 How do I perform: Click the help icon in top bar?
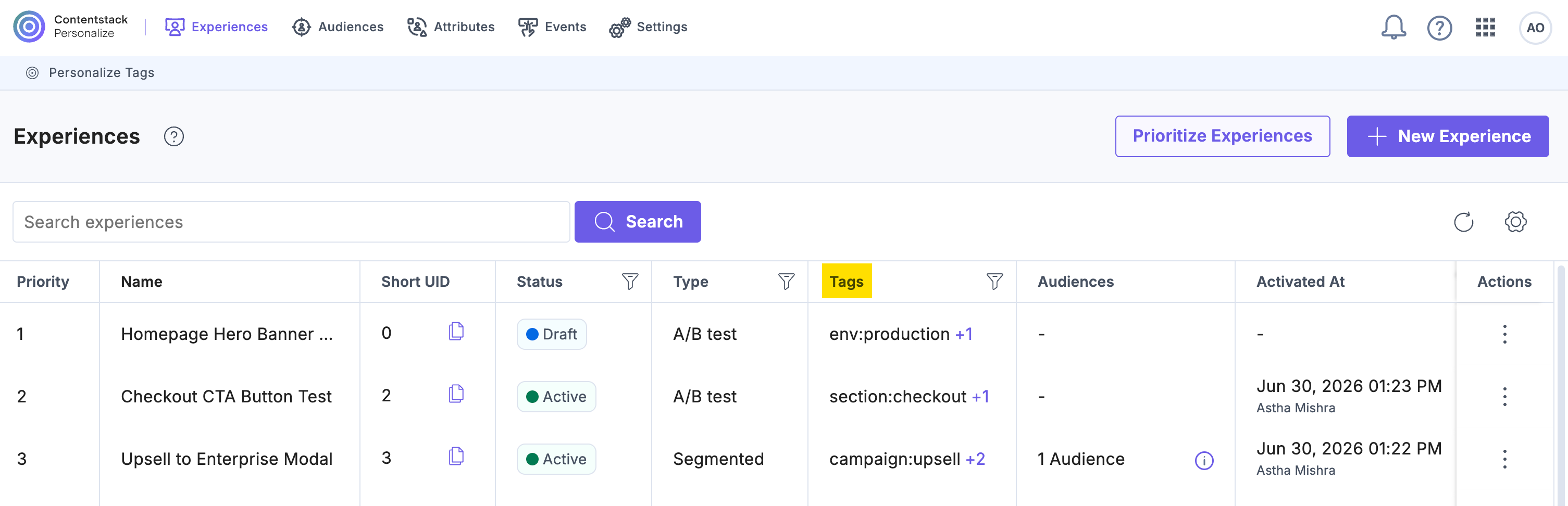1439,28
